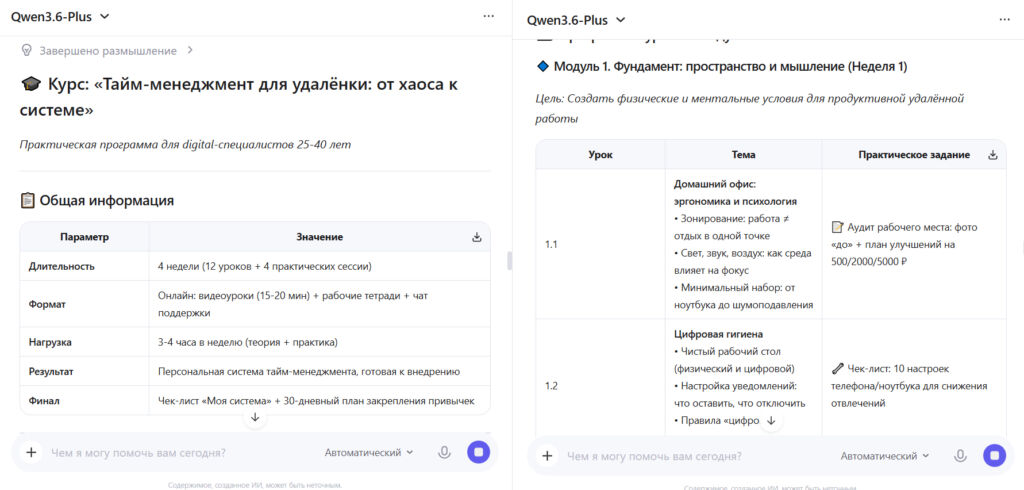Open Qwen3.6-Plus model dropdown in right window
This screenshot has width=1024, height=490.
point(576,20)
